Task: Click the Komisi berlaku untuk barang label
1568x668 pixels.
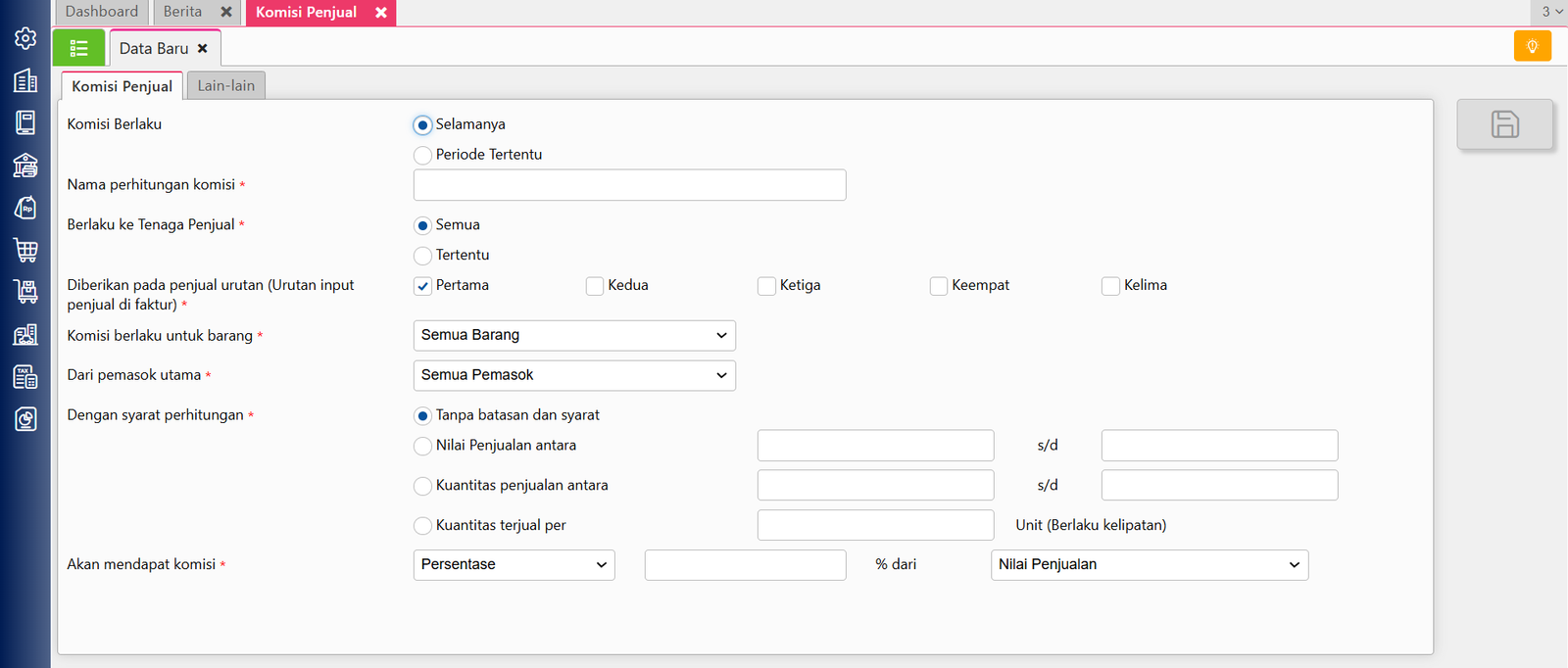Action: pyautogui.click(x=160, y=335)
